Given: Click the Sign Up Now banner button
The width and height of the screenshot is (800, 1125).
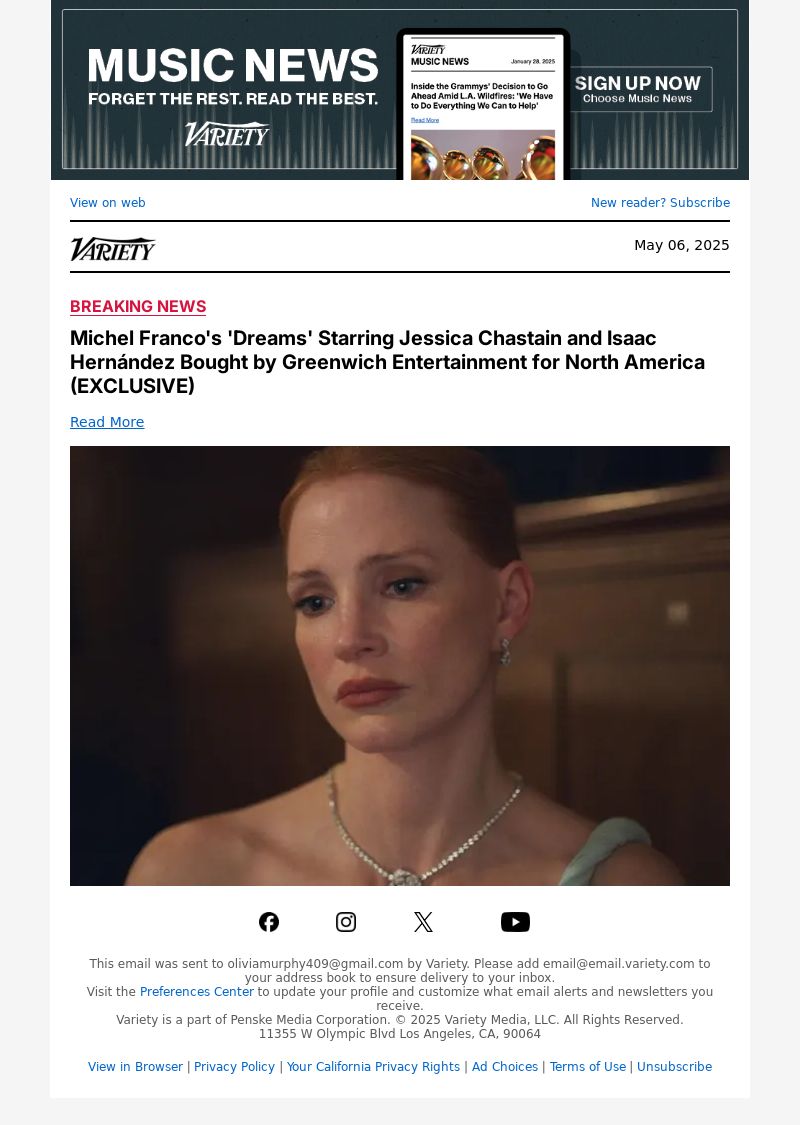Looking at the screenshot, I should pos(638,89).
